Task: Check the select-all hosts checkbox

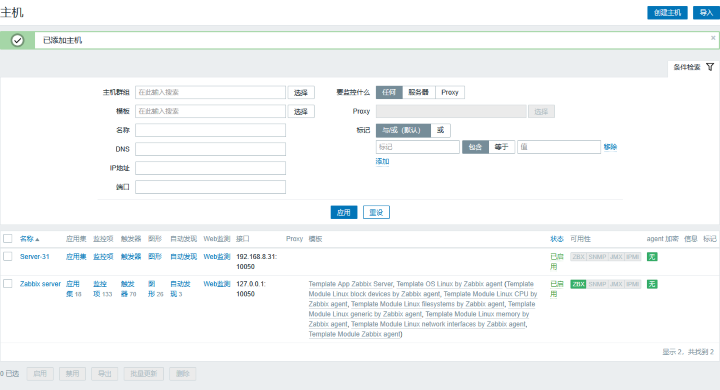Action: point(8,238)
